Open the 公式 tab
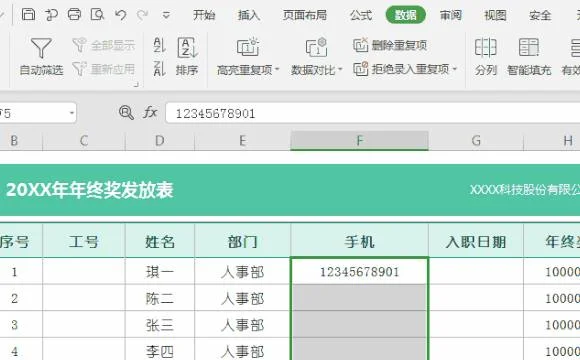 361,15
